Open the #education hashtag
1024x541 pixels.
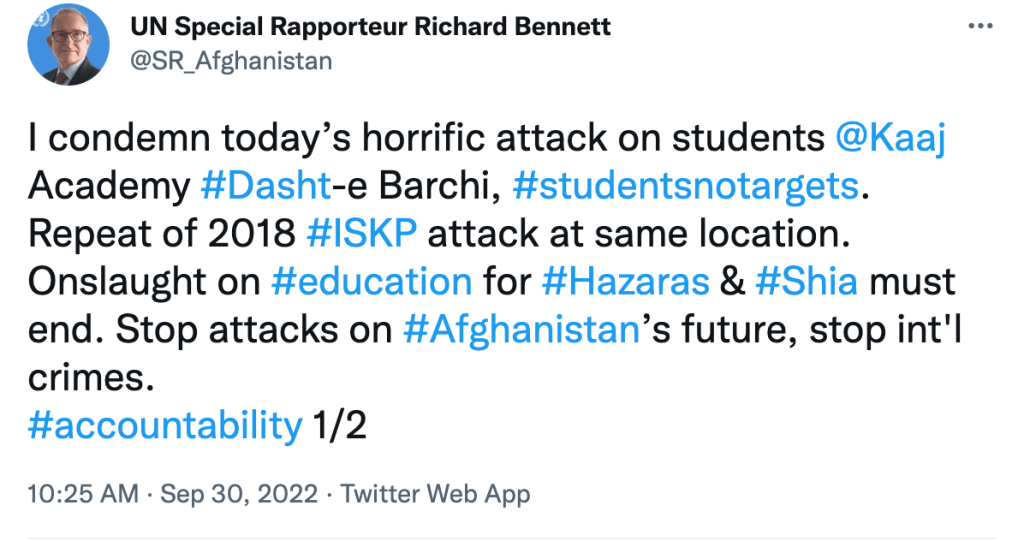coord(371,281)
